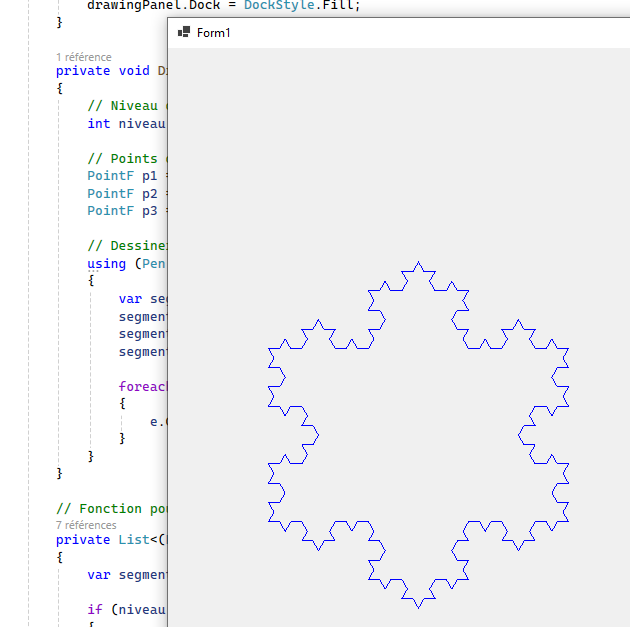Image resolution: width=630 pixels, height=627 pixels.
Task: Click the 'PointF p1' declaration
Action: 123,176
